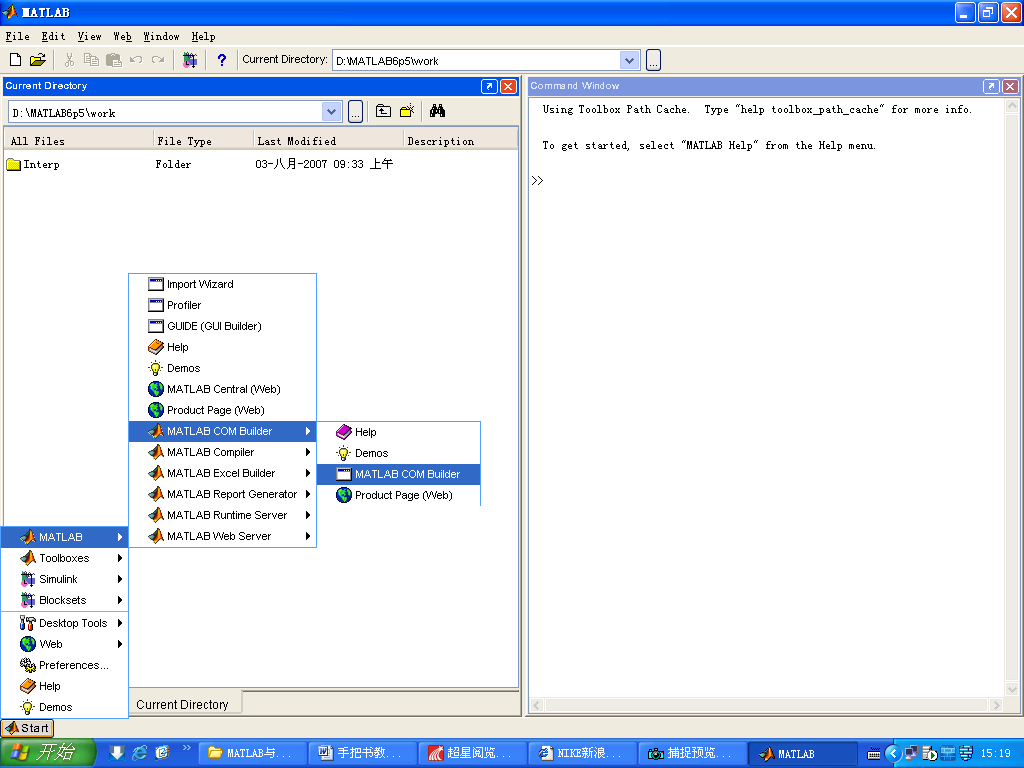Open GUIDE (GUI Builder)

[223, 326]
